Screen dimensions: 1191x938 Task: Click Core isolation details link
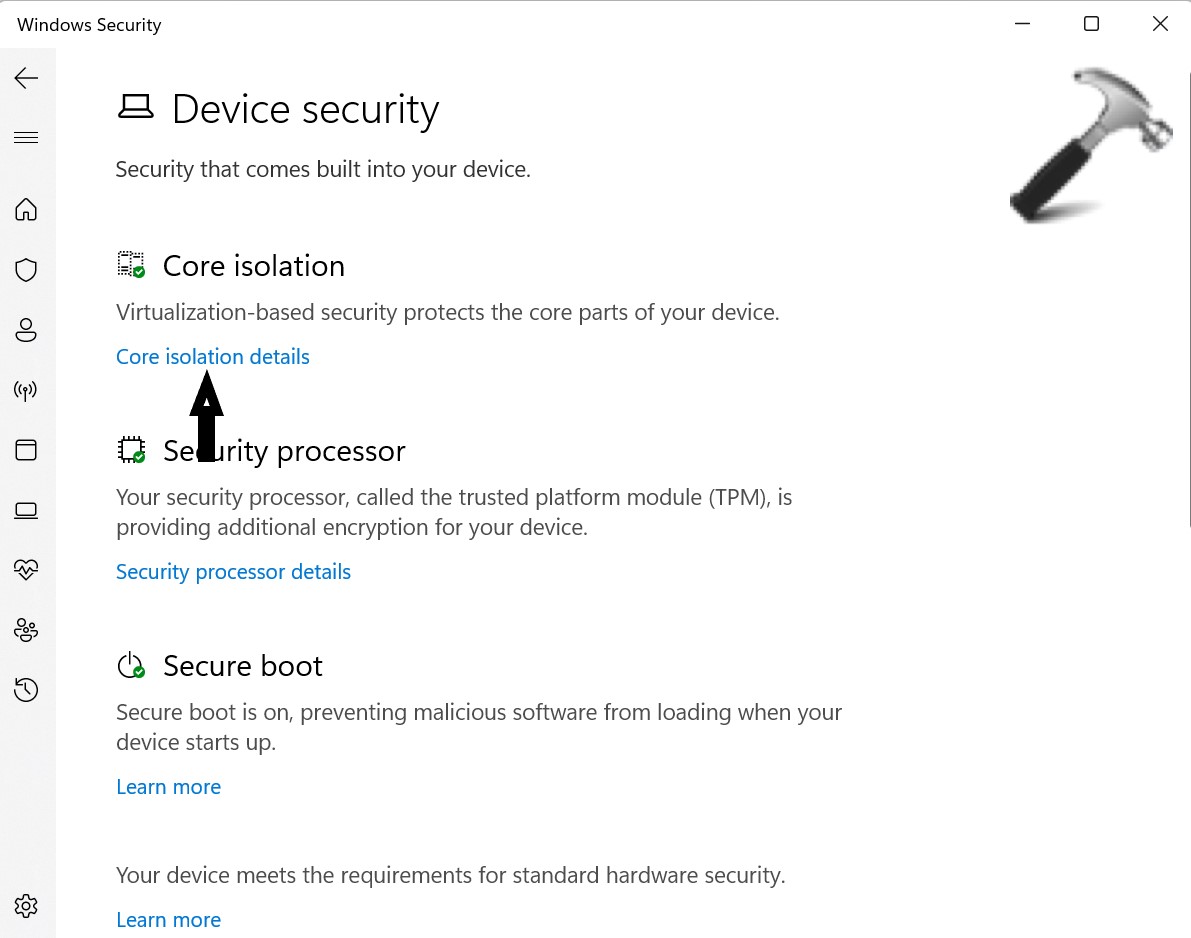[x=212, y=357]
